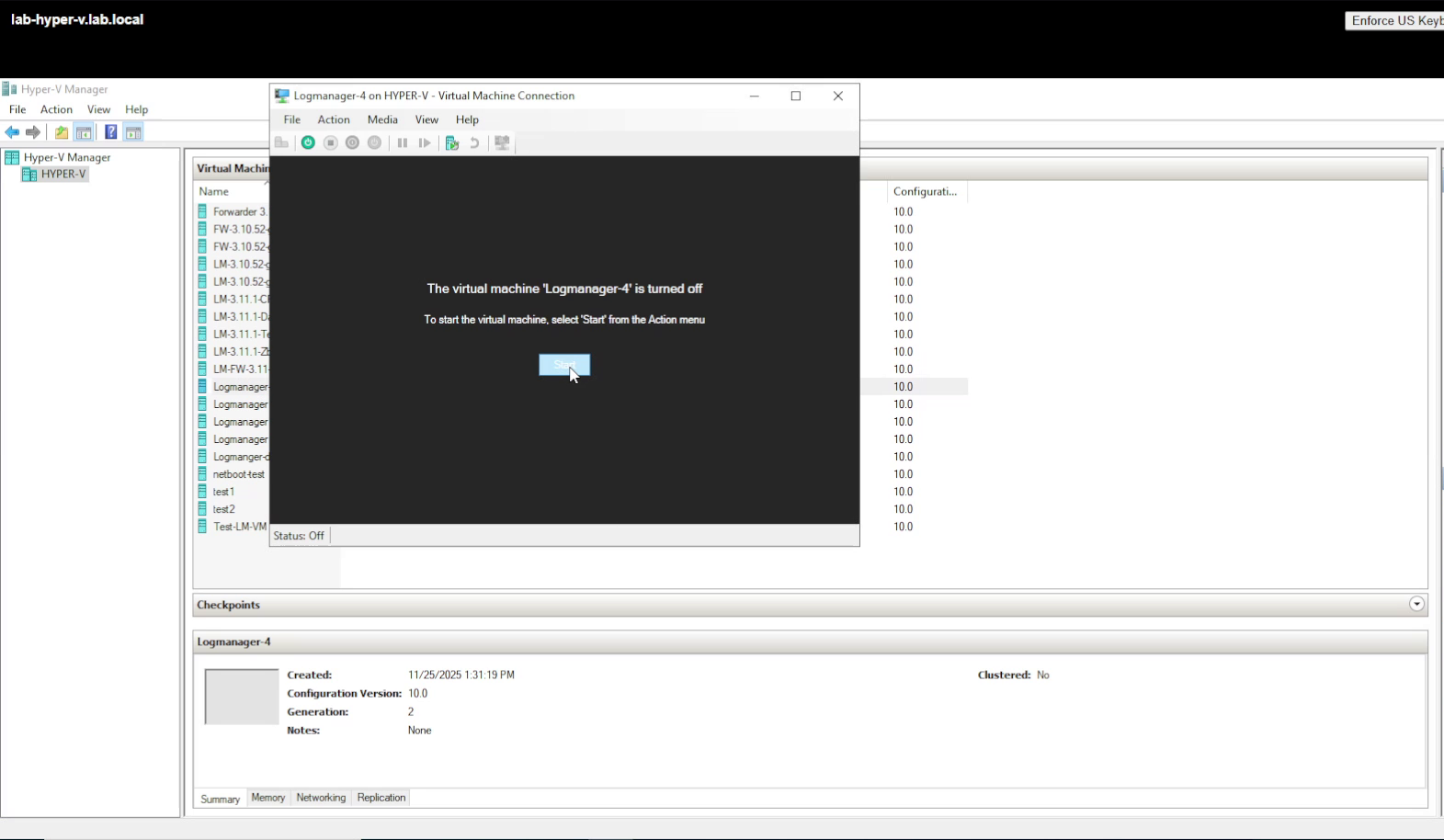This screenshot has height=840, width=1444.
Task: Click the Logmanager-4 details panel heading
Action: [233, 641]
